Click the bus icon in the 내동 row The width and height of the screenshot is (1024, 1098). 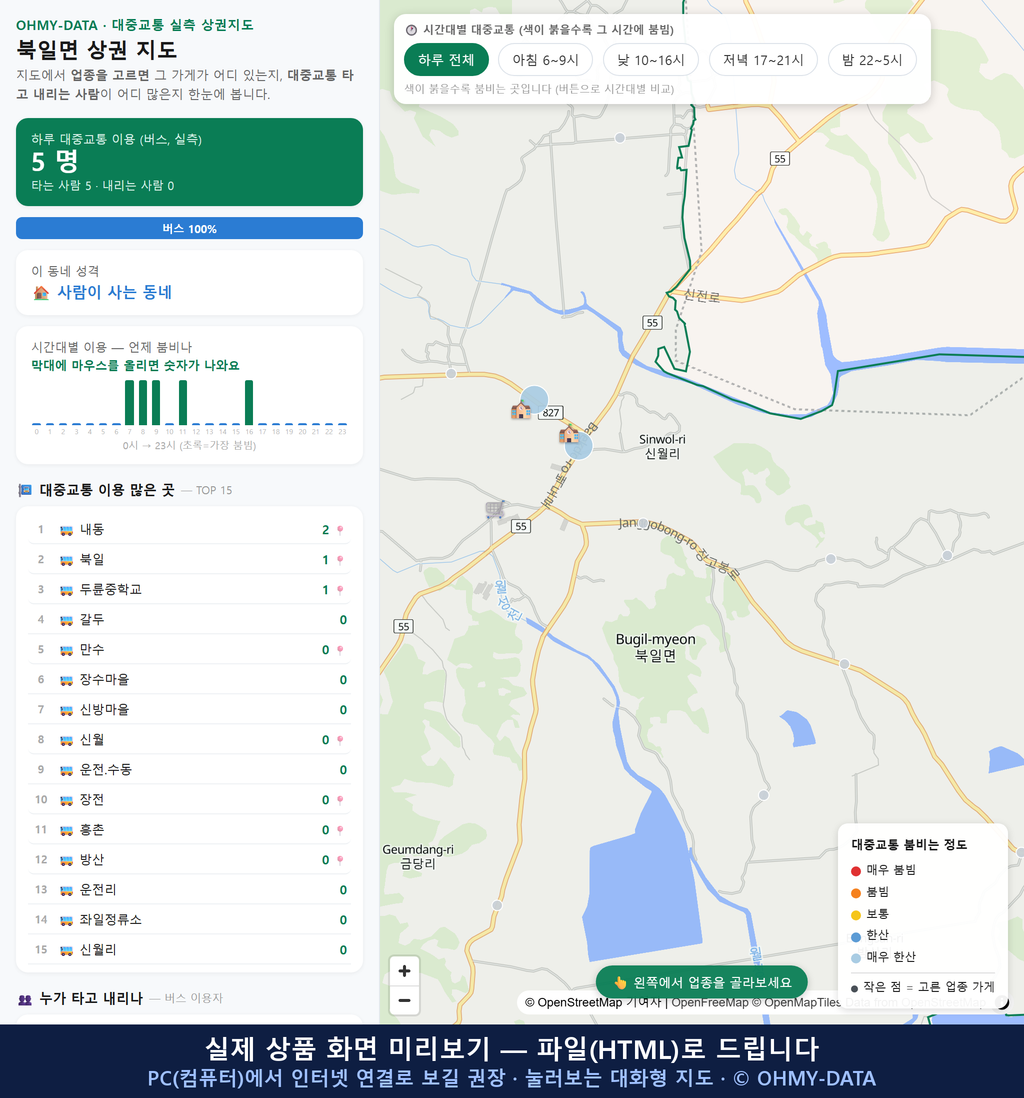(x=67, y=530)
